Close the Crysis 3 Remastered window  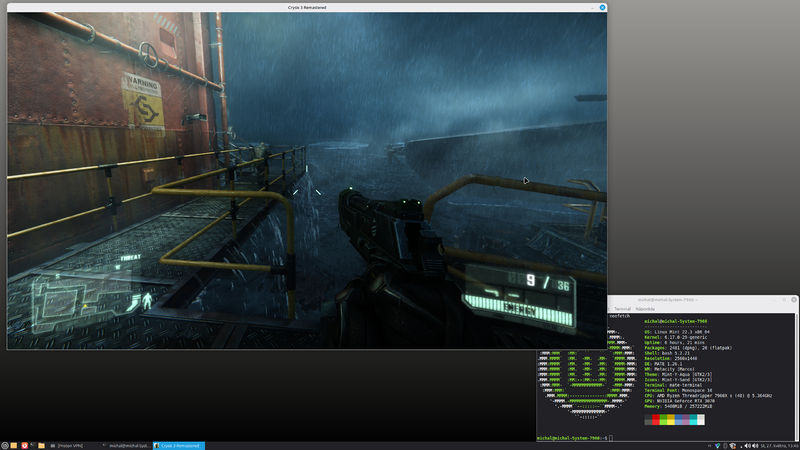[x=602, y=7]
